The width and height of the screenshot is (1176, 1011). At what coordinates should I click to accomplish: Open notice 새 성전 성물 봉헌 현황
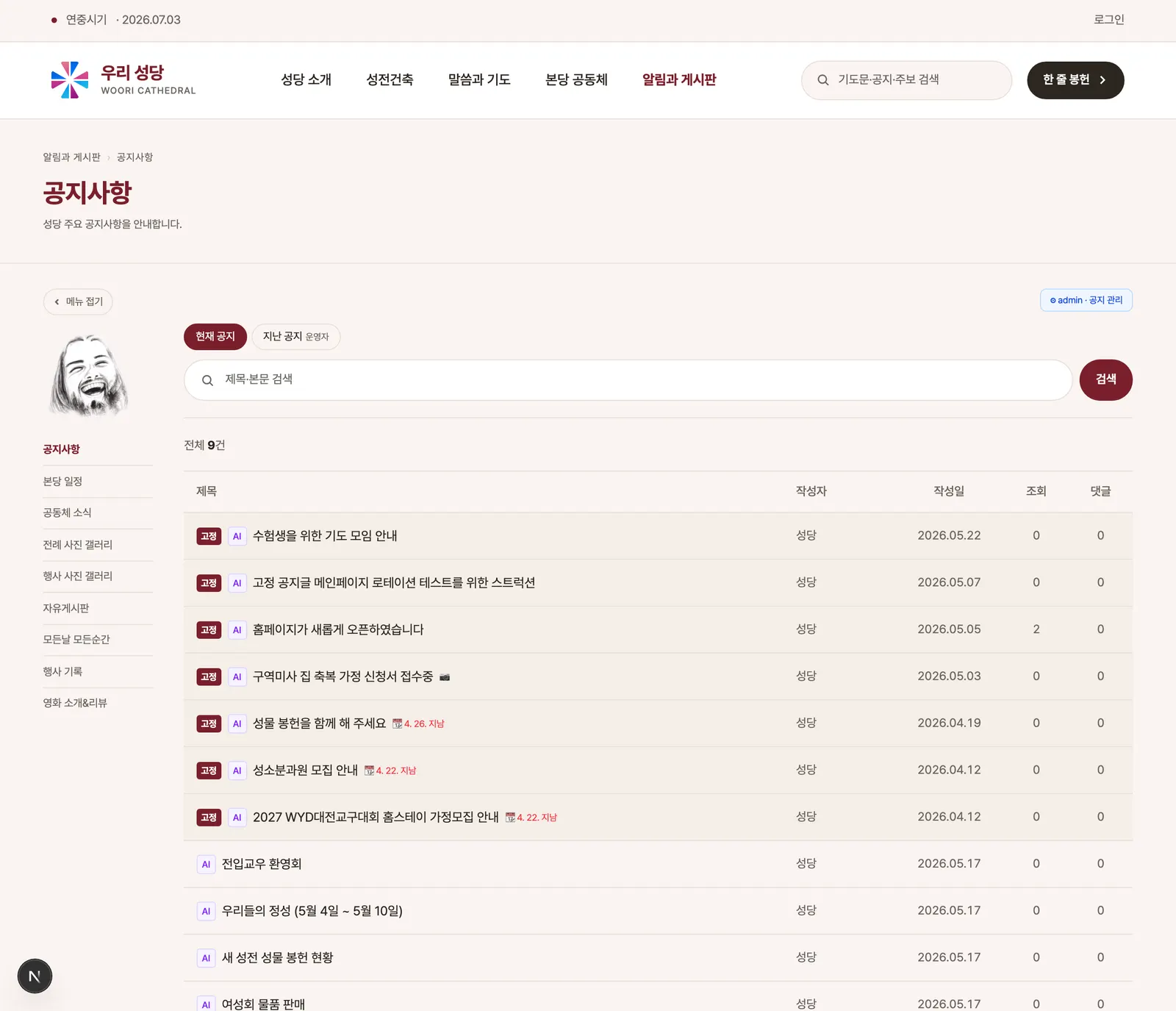pyautogui.click(x=277, y=957)
